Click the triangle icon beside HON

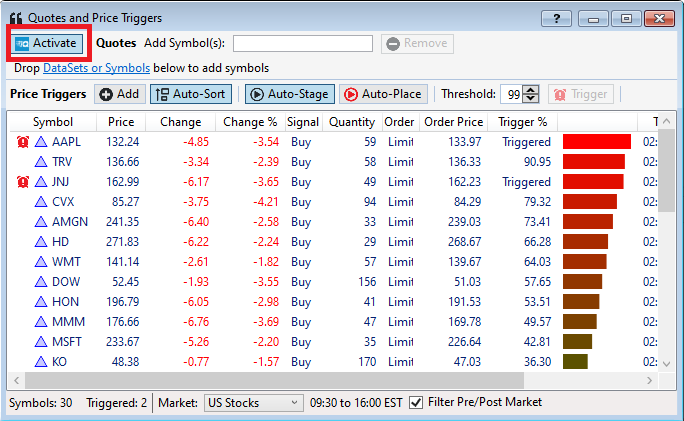click(x=41, y=302)
